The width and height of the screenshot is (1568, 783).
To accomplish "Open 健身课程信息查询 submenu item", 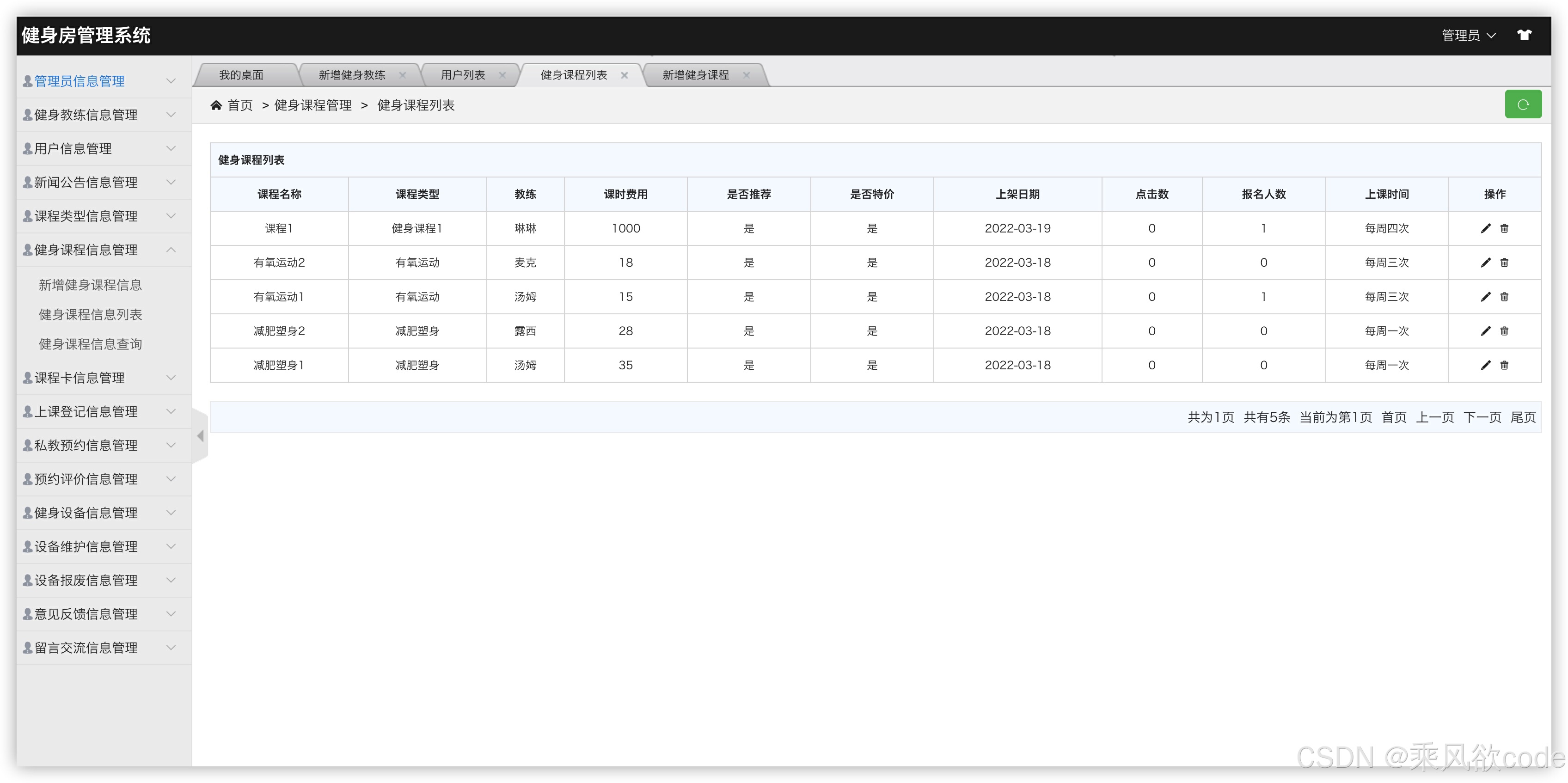I will pos(90,344).
